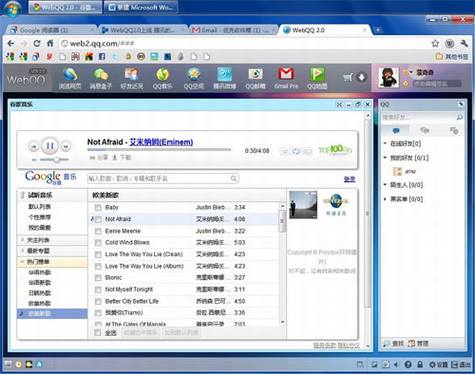The image size is (475, 374).
Task: Click the find button at QQ panel bottom
Action: coord(394,343)
